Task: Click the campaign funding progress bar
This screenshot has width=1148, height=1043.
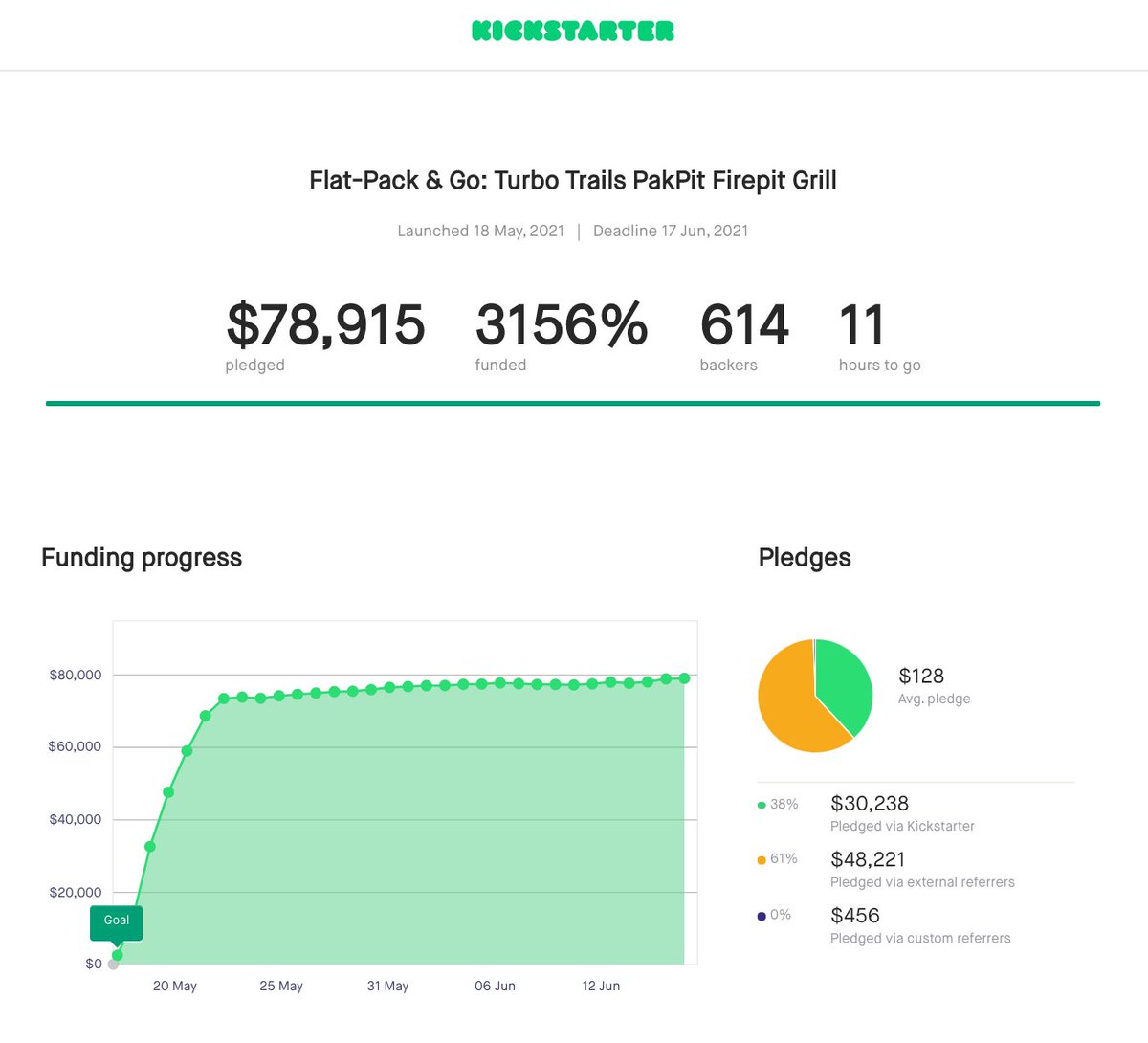Action: [x=573, y=404]
